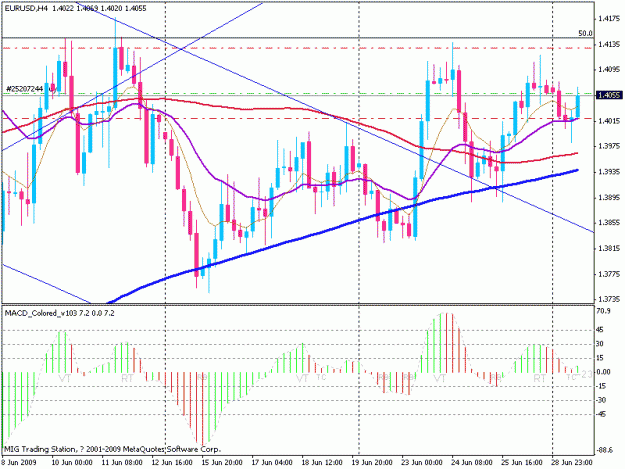Click the 70.9 MACD scale value
625x469 pixels.
point(604,310)
